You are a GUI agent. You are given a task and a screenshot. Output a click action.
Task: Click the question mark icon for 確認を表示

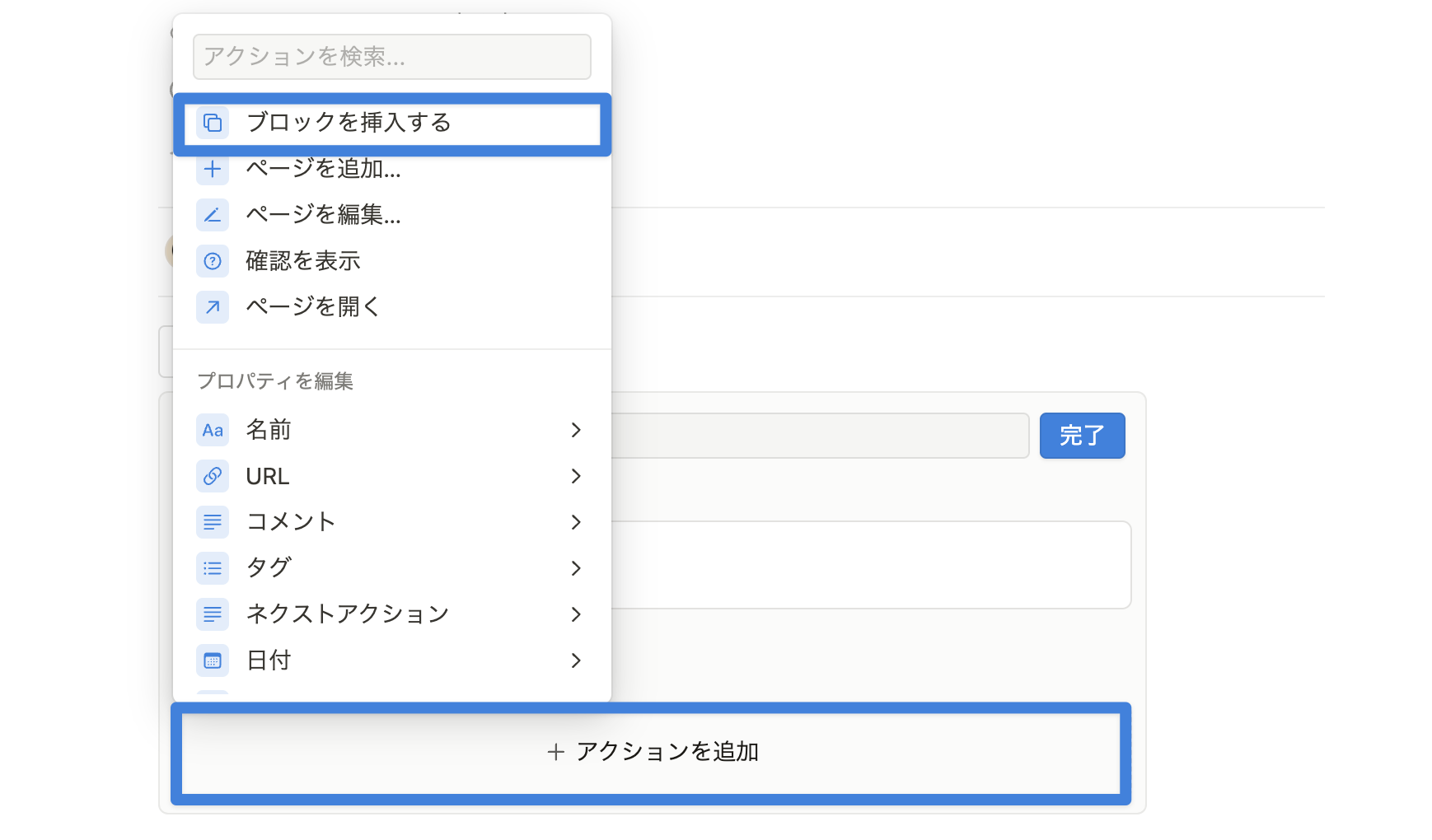tap(213, 261)
